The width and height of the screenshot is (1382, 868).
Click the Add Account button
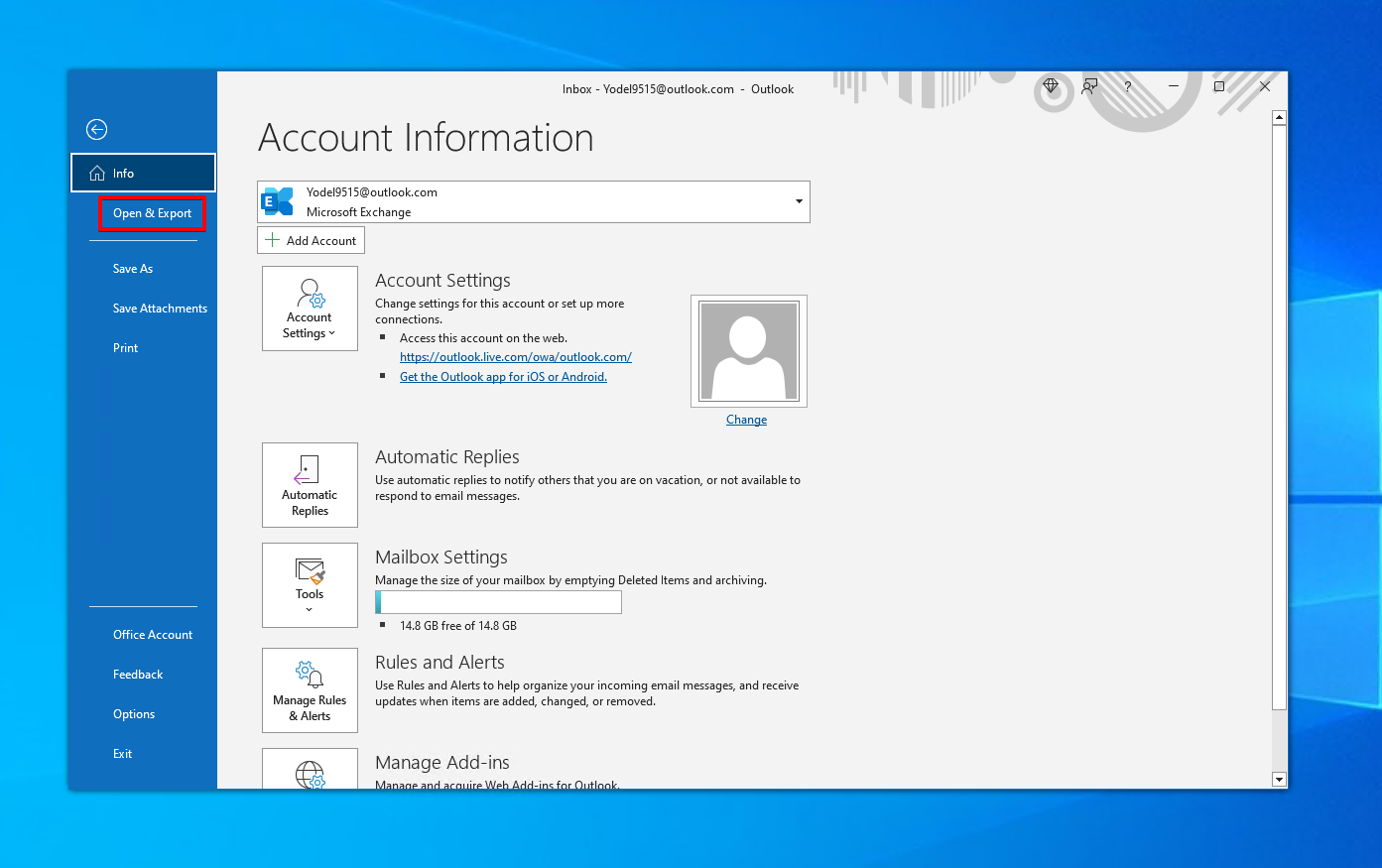coord(311,240)
